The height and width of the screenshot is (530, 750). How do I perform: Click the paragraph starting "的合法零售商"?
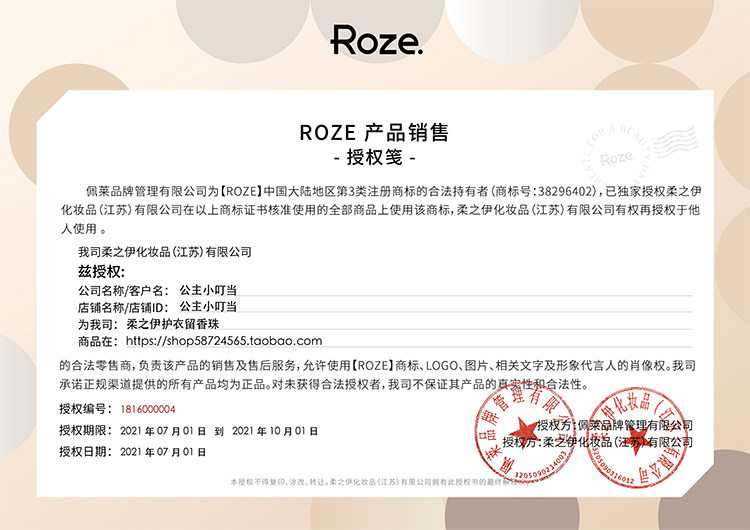(x=377, y=375)
